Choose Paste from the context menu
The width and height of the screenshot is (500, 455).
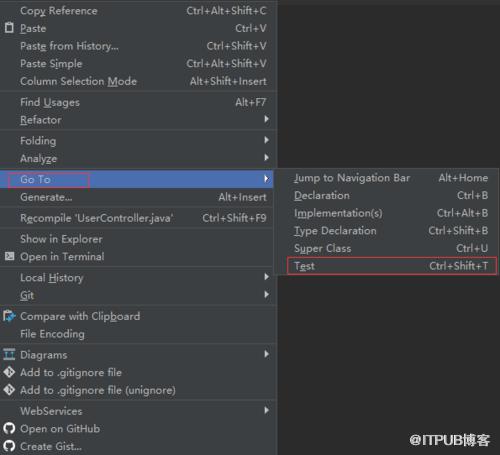click(x=138, y=28)
